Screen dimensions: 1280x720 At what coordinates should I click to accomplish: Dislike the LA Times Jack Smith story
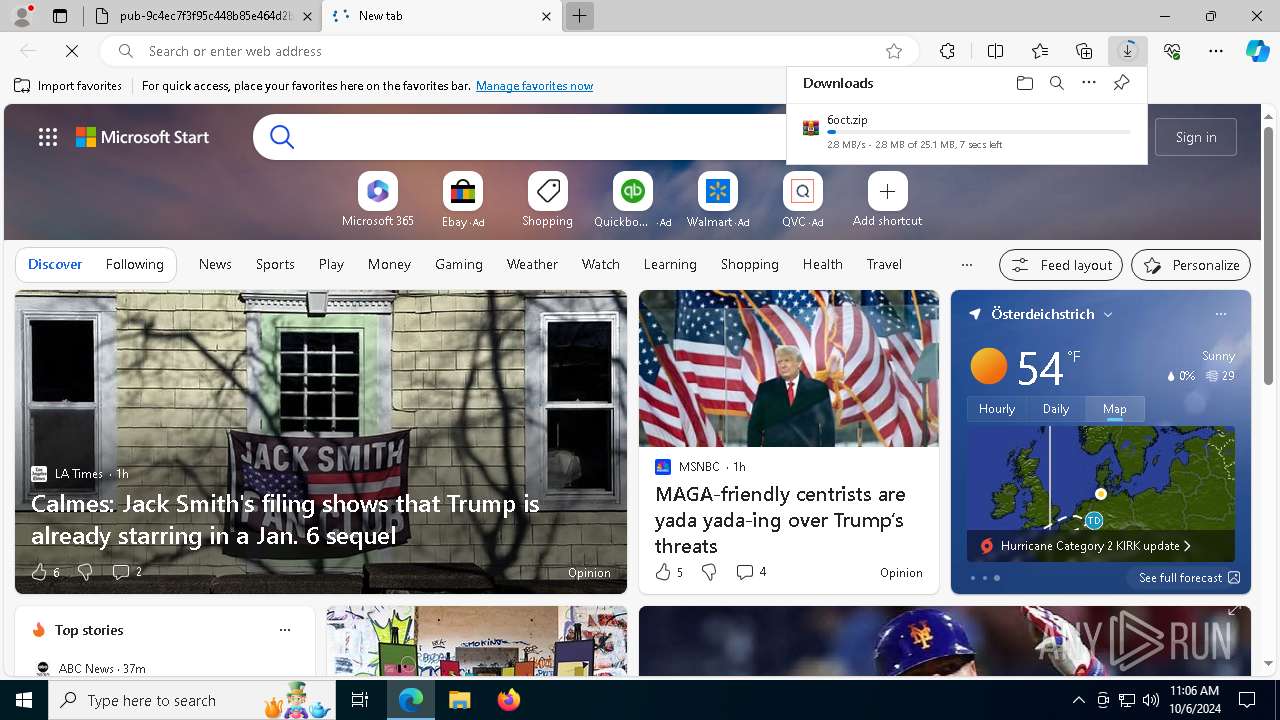[85, 572]
